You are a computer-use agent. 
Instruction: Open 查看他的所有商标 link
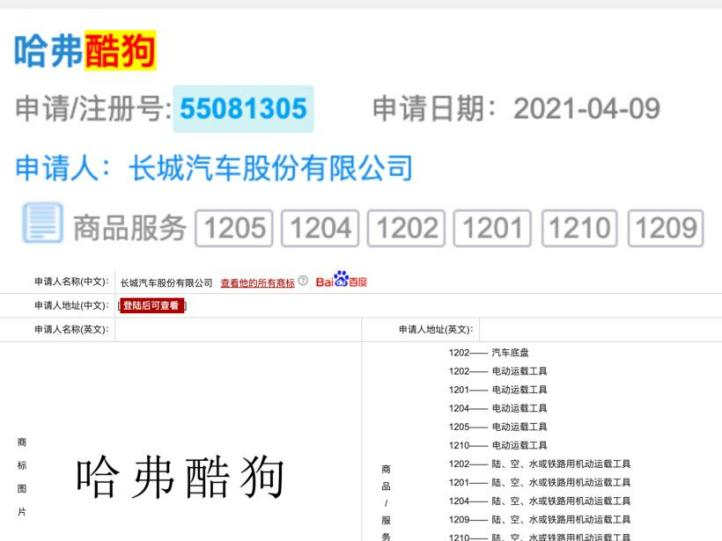[257, 283]
